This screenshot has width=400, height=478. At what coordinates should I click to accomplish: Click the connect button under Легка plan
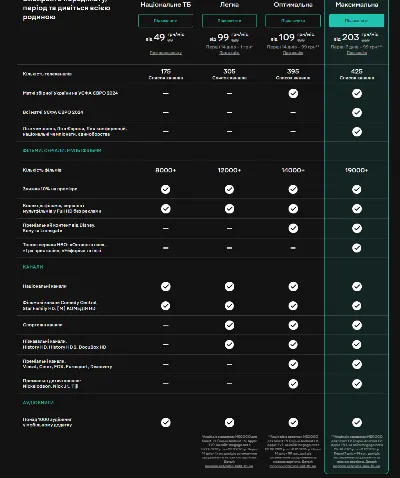229,21
